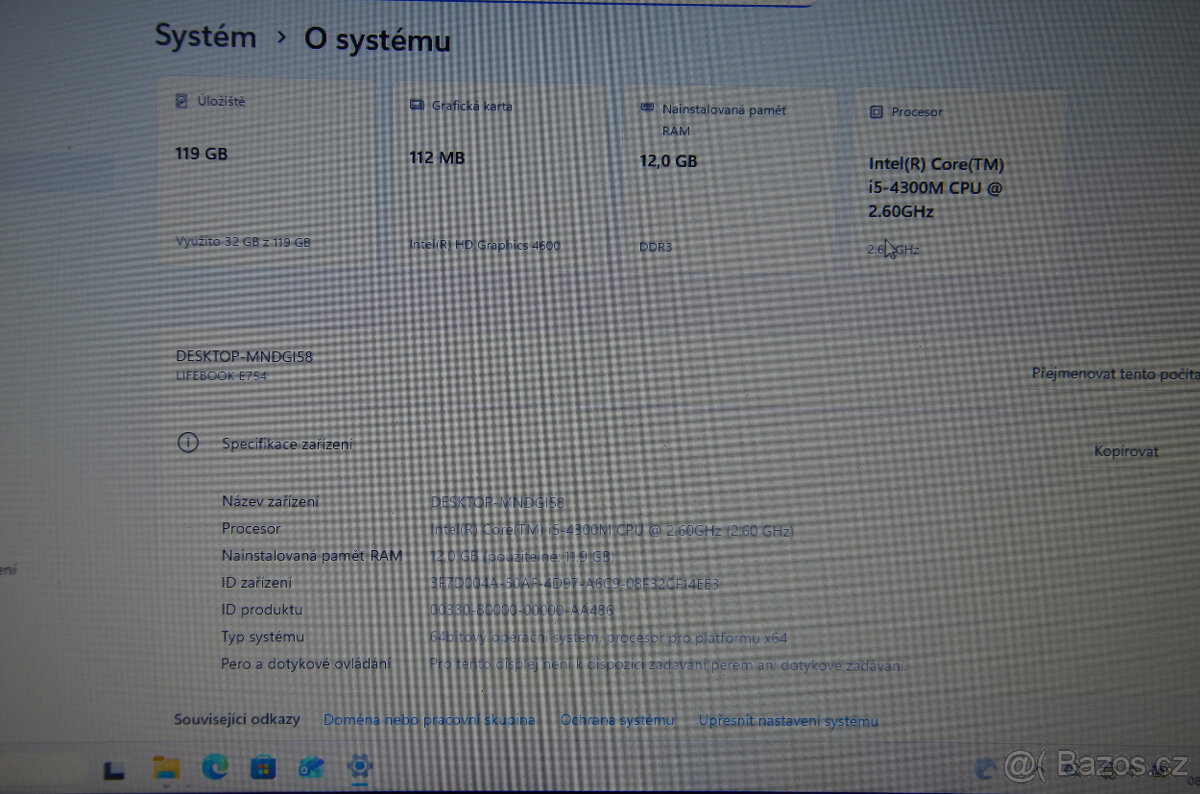Image resolution: width=1200 pixels, height=794 pixels.
Task: Click the Nainstalovaná paměť RAM icon
Action: coord(650,110)
